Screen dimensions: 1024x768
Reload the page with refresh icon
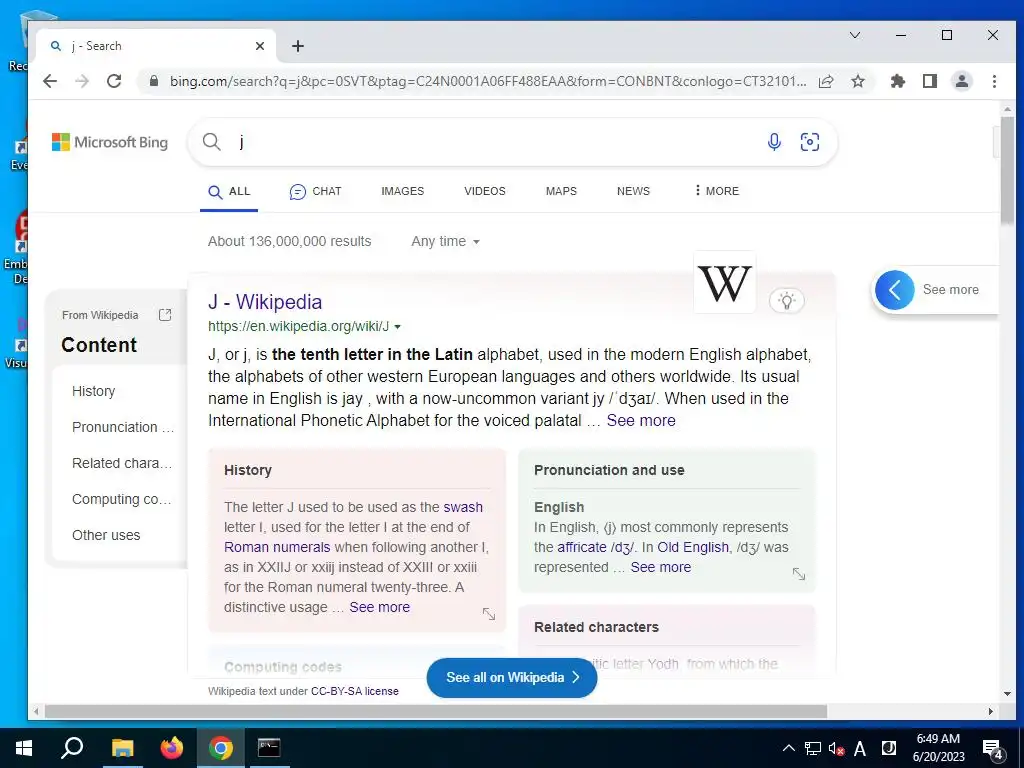[114, 81]
